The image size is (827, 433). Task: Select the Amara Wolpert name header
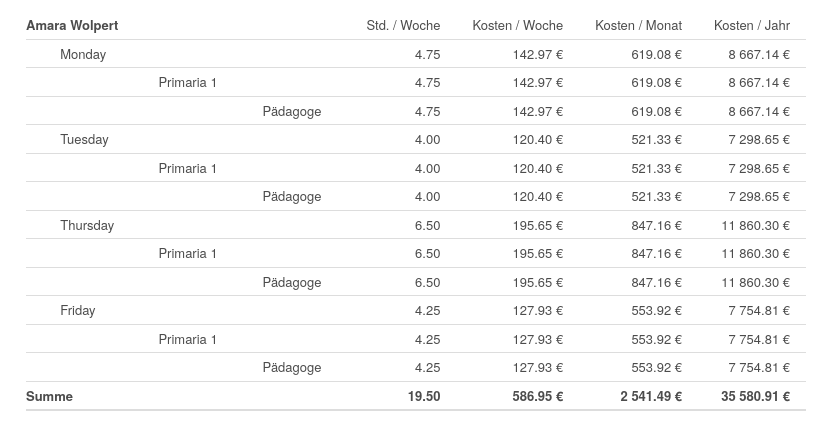(72, 26)
